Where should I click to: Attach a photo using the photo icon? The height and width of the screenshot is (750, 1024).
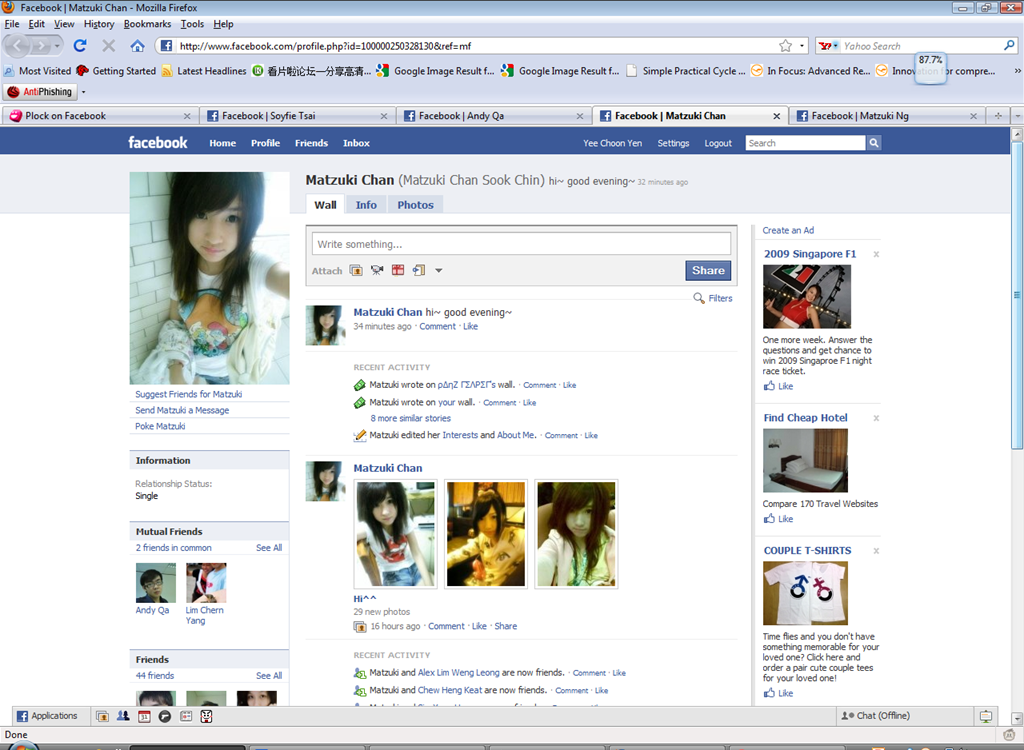pyautogui.click(x=356, y=270)
